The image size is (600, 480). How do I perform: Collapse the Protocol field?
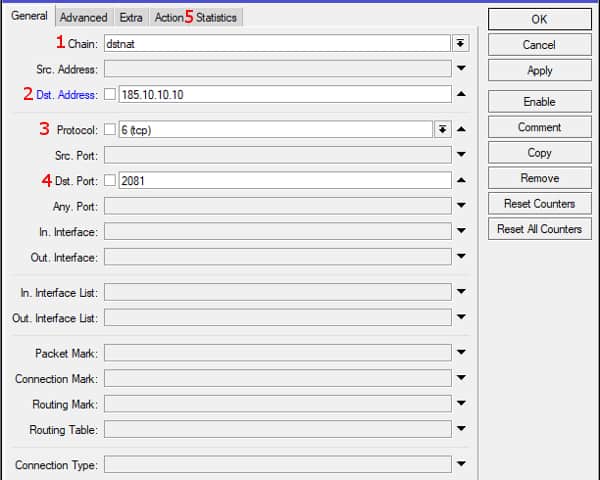(461, 129)
